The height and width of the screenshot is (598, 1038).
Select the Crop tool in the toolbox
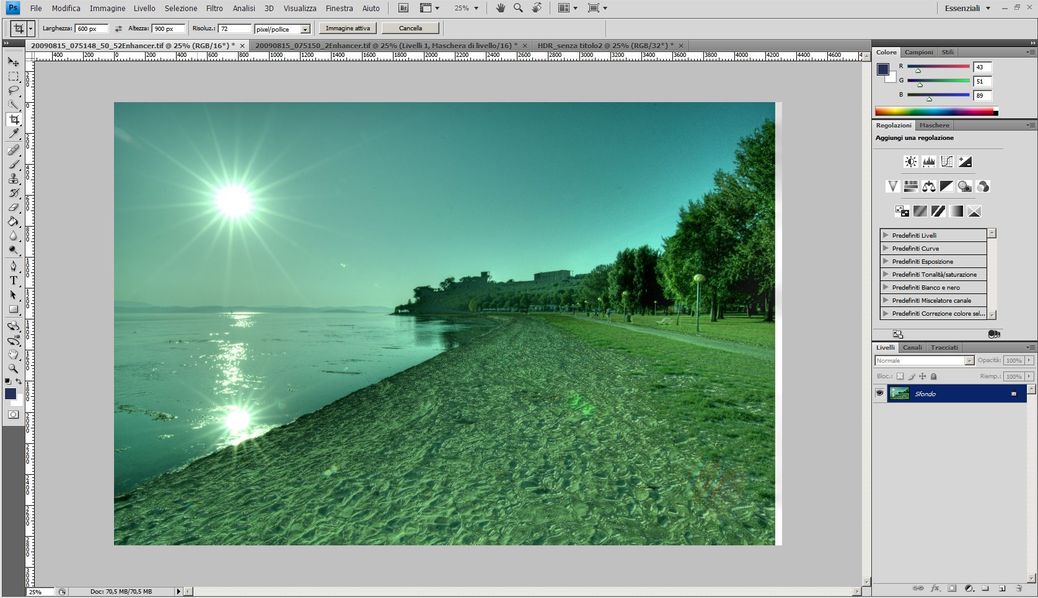pyautogui.click(x=14, y=119)
